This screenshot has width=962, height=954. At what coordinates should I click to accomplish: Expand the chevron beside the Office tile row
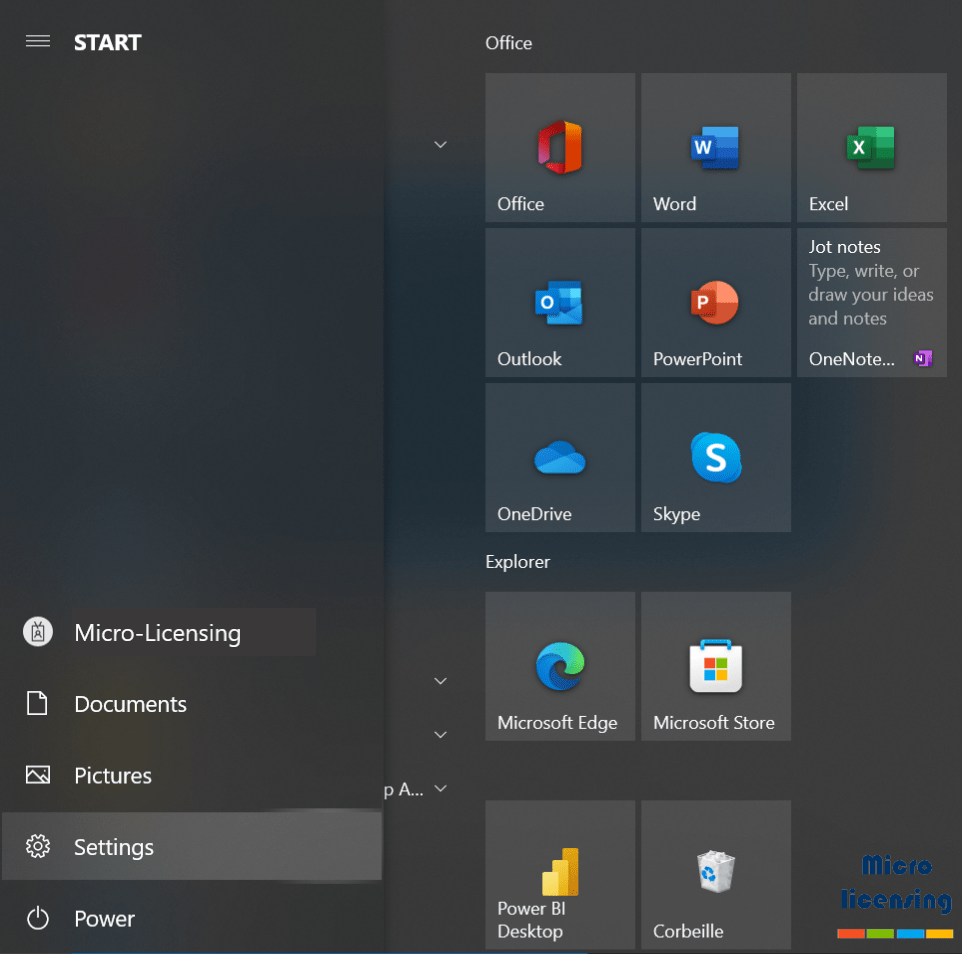click(440, 145)
